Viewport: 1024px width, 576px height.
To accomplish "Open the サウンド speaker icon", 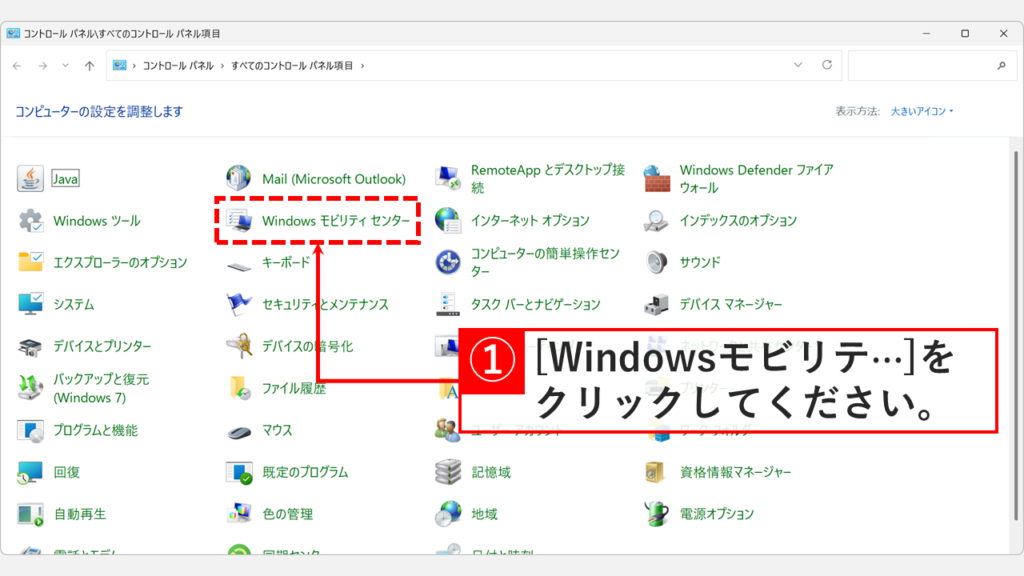I will pos(656,262).
